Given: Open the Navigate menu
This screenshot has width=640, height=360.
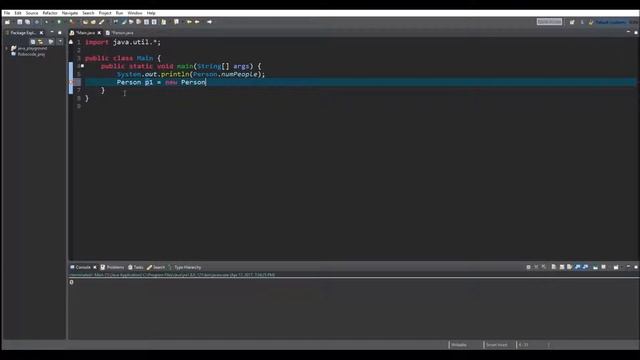Looking at the screenshot, I should coord(70,13).
